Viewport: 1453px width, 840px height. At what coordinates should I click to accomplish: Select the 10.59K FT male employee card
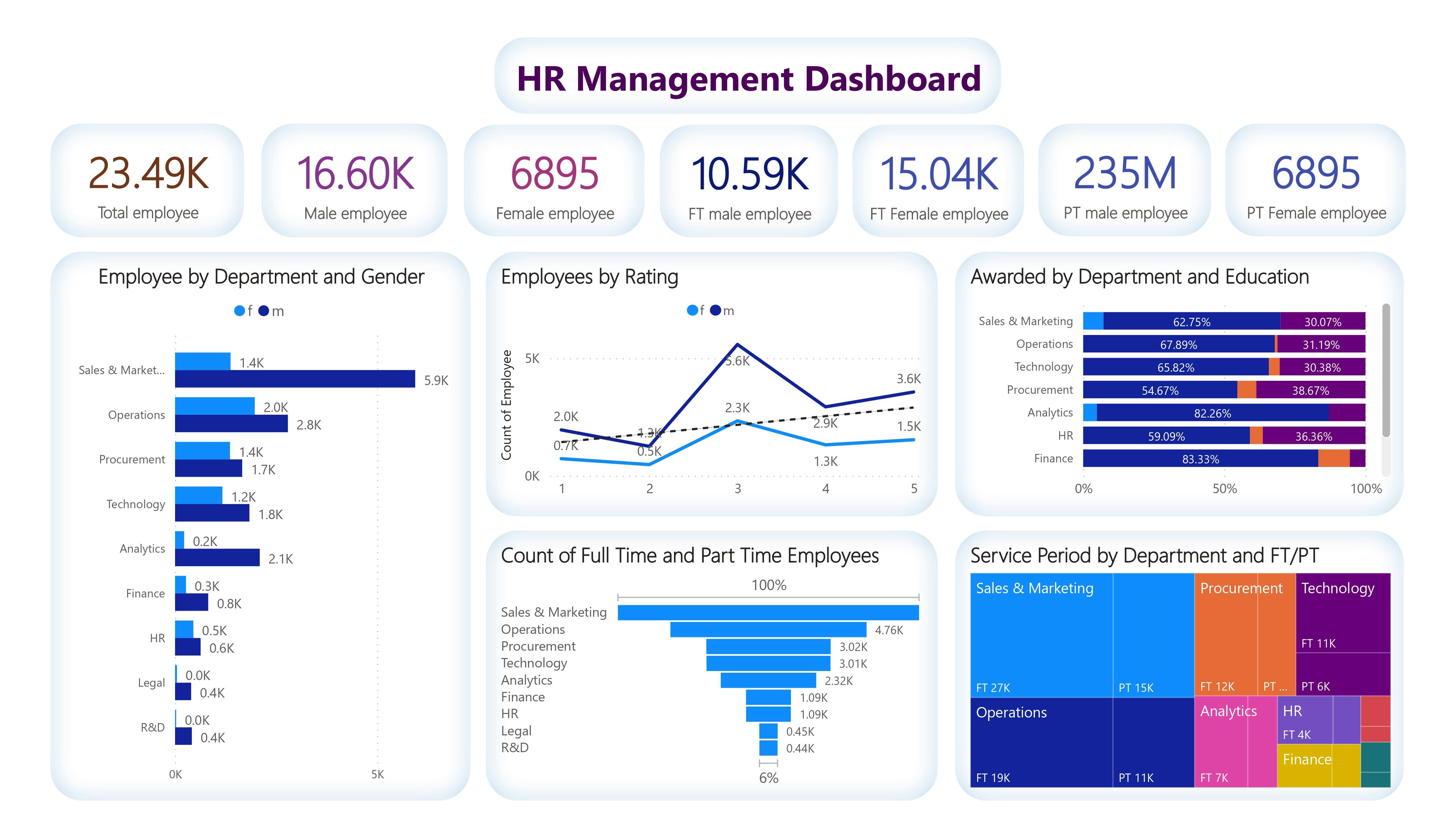(749, 181)
